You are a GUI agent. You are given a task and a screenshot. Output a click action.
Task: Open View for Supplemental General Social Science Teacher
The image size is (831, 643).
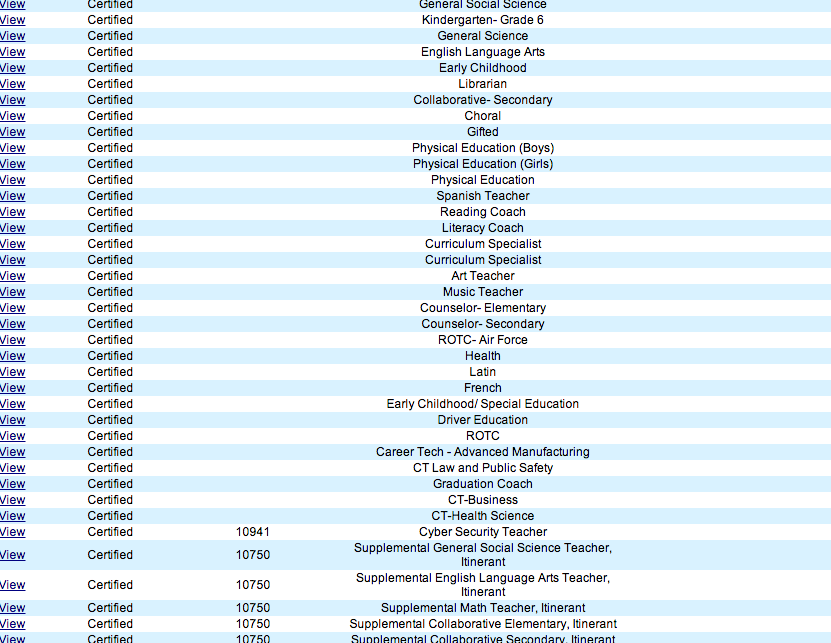pyautogui.click(x=12, y=555)
